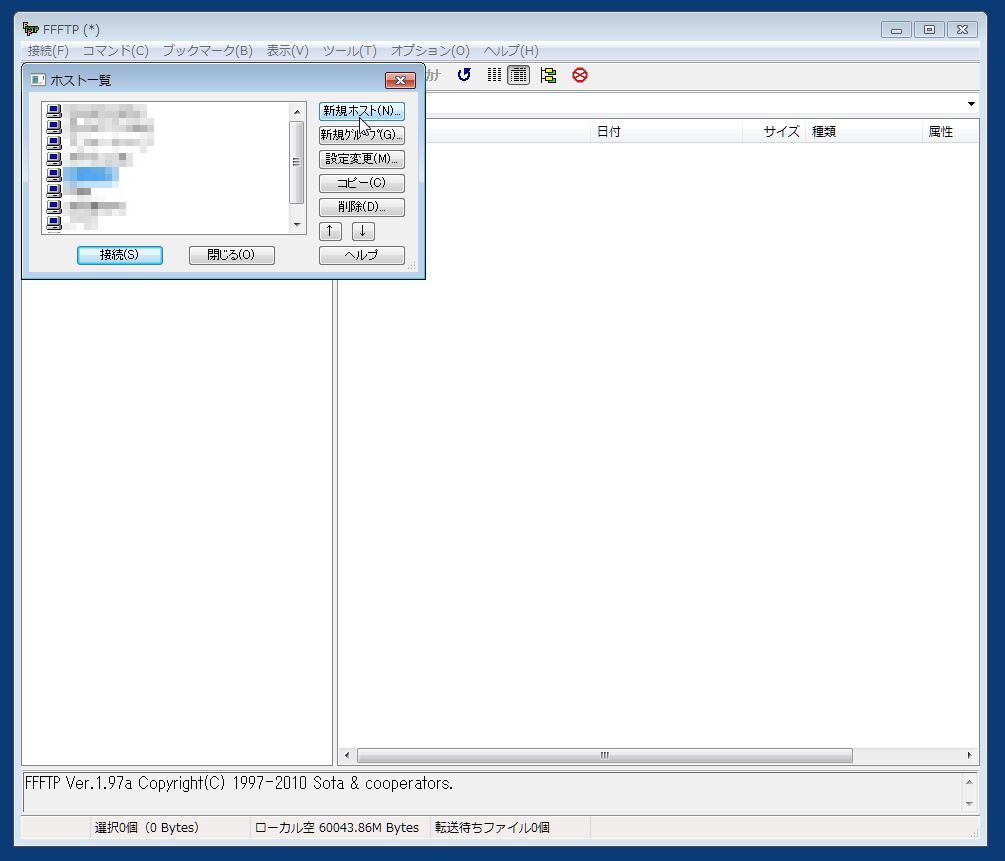Image resolution: width=1005 pixels, height=861 pixels.
Task: Click the host list scroll down arrow
Action: [297, 224]
